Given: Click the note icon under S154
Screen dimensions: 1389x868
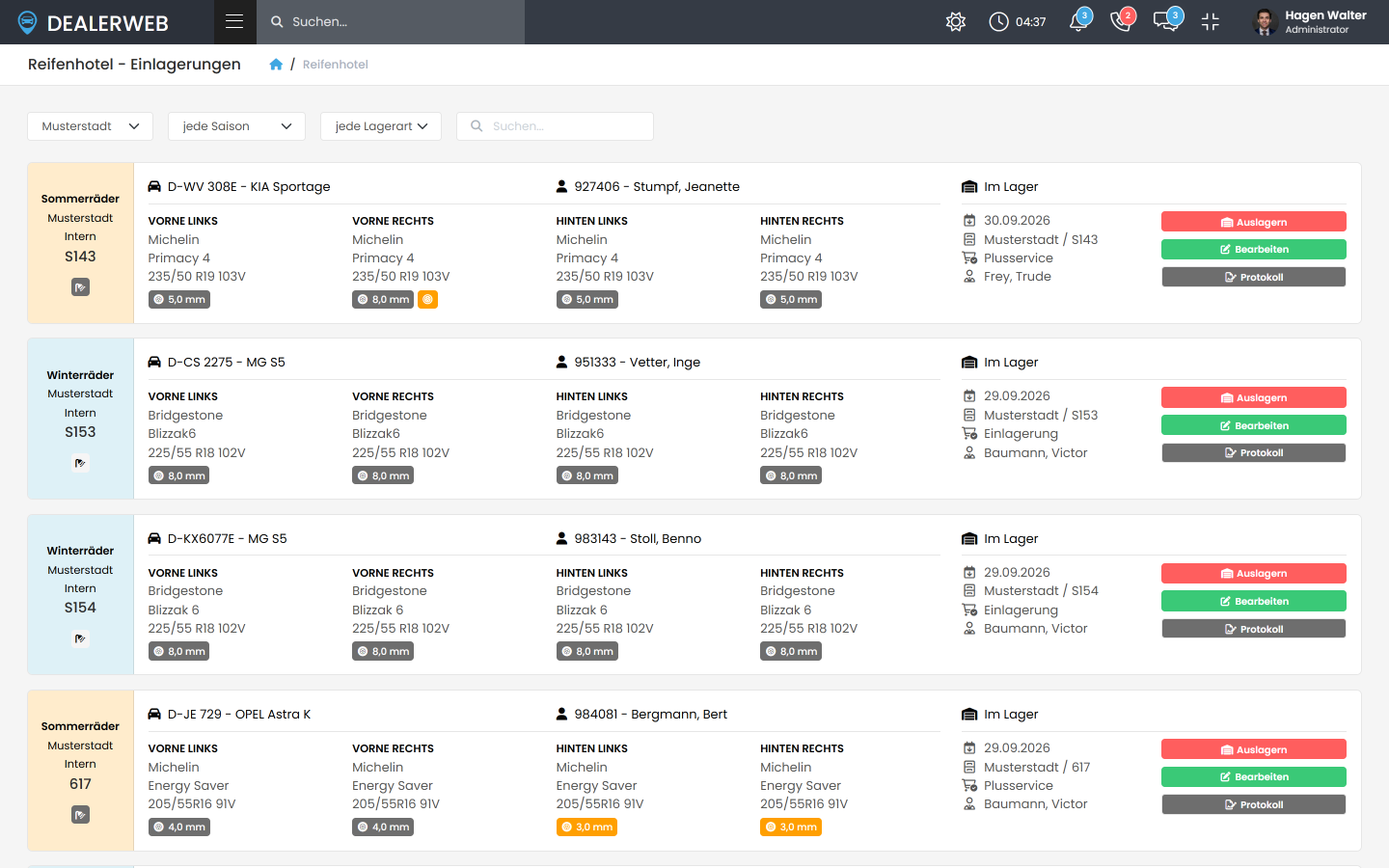Looking at the screenshot, I should [80, 638].
